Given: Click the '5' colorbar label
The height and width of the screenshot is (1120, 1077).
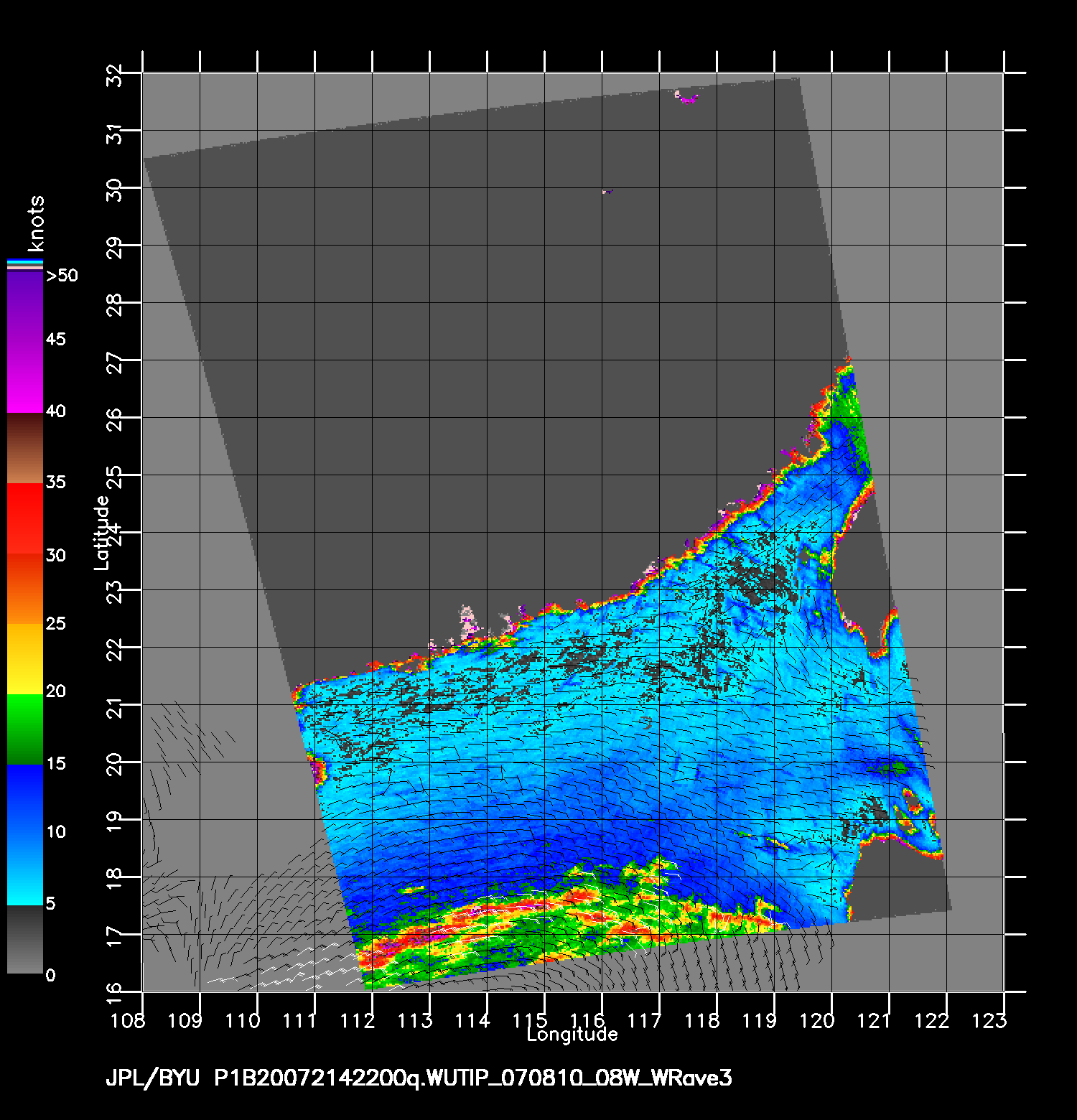Looking at the screenshot, I should point(50,904).
